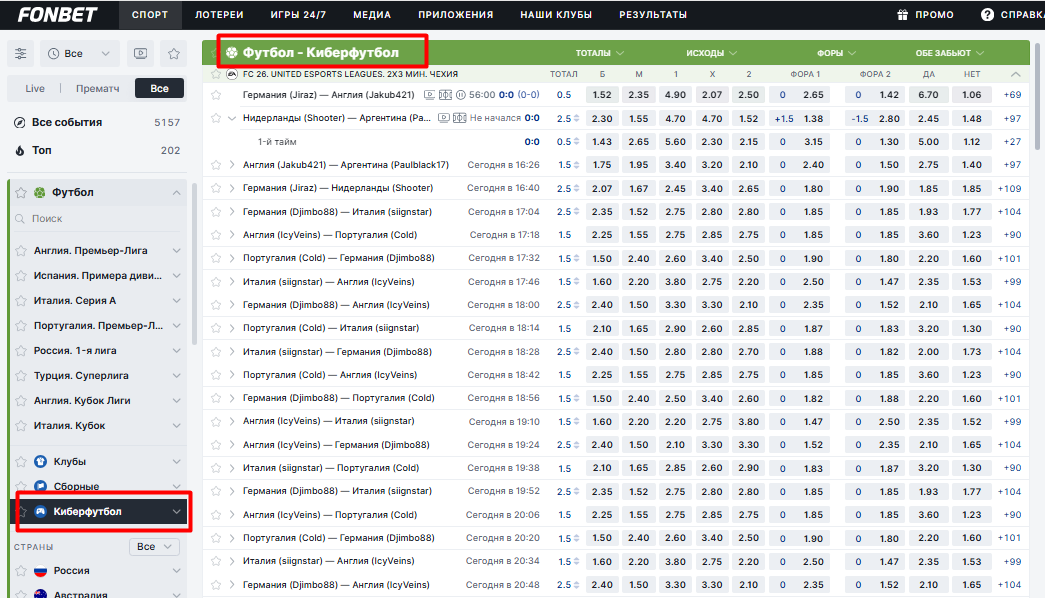Image resolution: width=1045 pixels, height=598 pixels.
Task: Open the СТРАНЫ 'Все' dropdown
Action: [154, 547]
